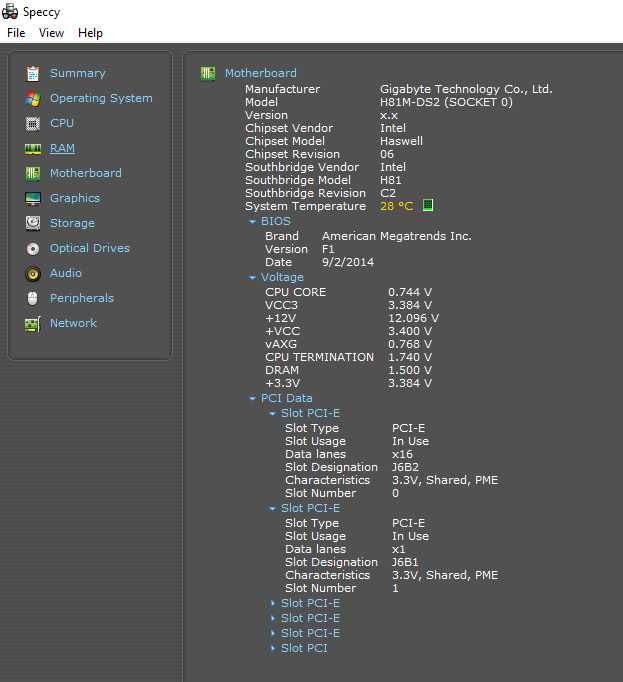
Task: Collapse the second Slot PCI-E with x1 lanes
Action: pos(272,508)
